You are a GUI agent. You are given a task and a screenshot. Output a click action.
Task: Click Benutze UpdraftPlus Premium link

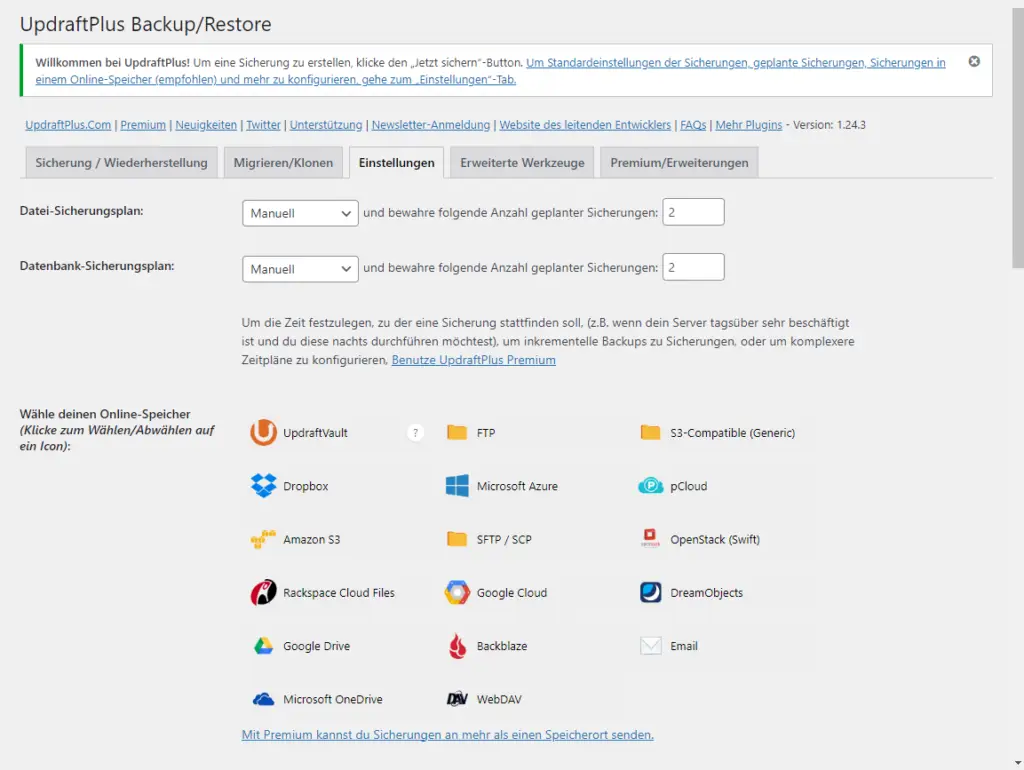point(473,360)
